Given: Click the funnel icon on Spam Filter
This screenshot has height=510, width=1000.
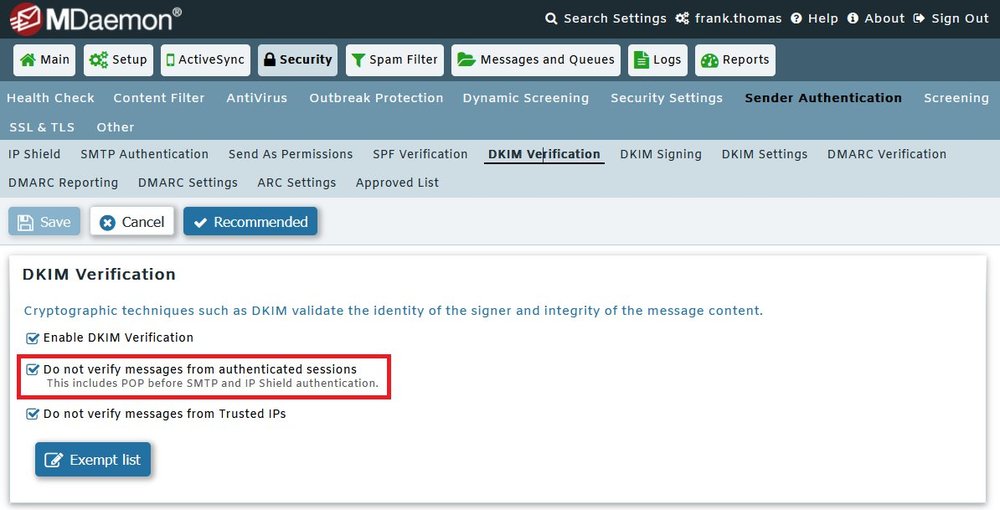Looking at the screenshot, I should pos(358,60).
